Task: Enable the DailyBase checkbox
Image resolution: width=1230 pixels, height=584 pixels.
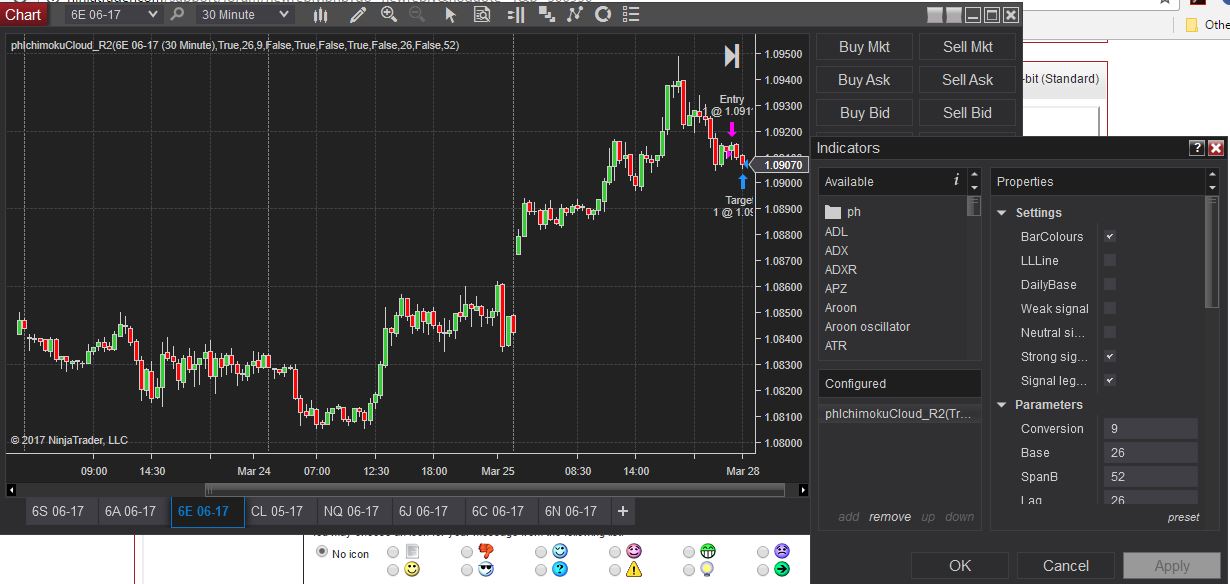Action: 1109,285
